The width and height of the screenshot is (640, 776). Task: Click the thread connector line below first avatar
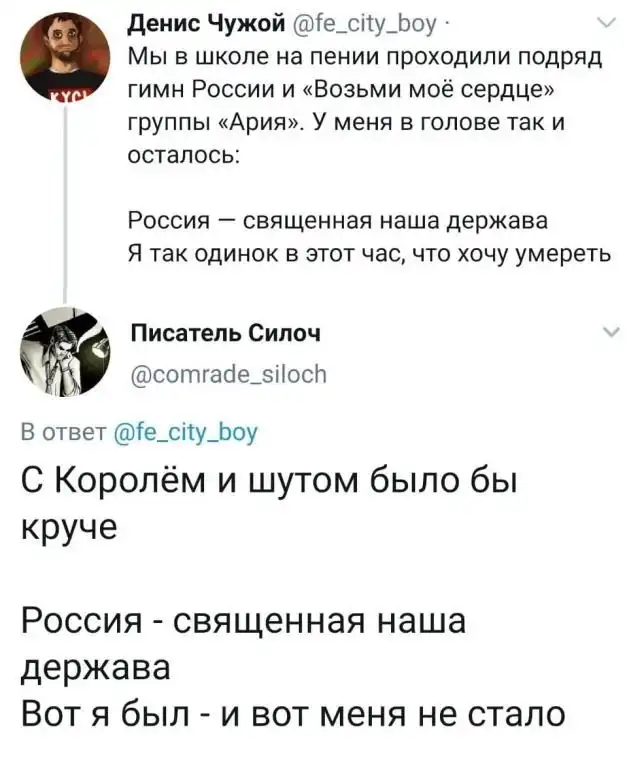66,200
